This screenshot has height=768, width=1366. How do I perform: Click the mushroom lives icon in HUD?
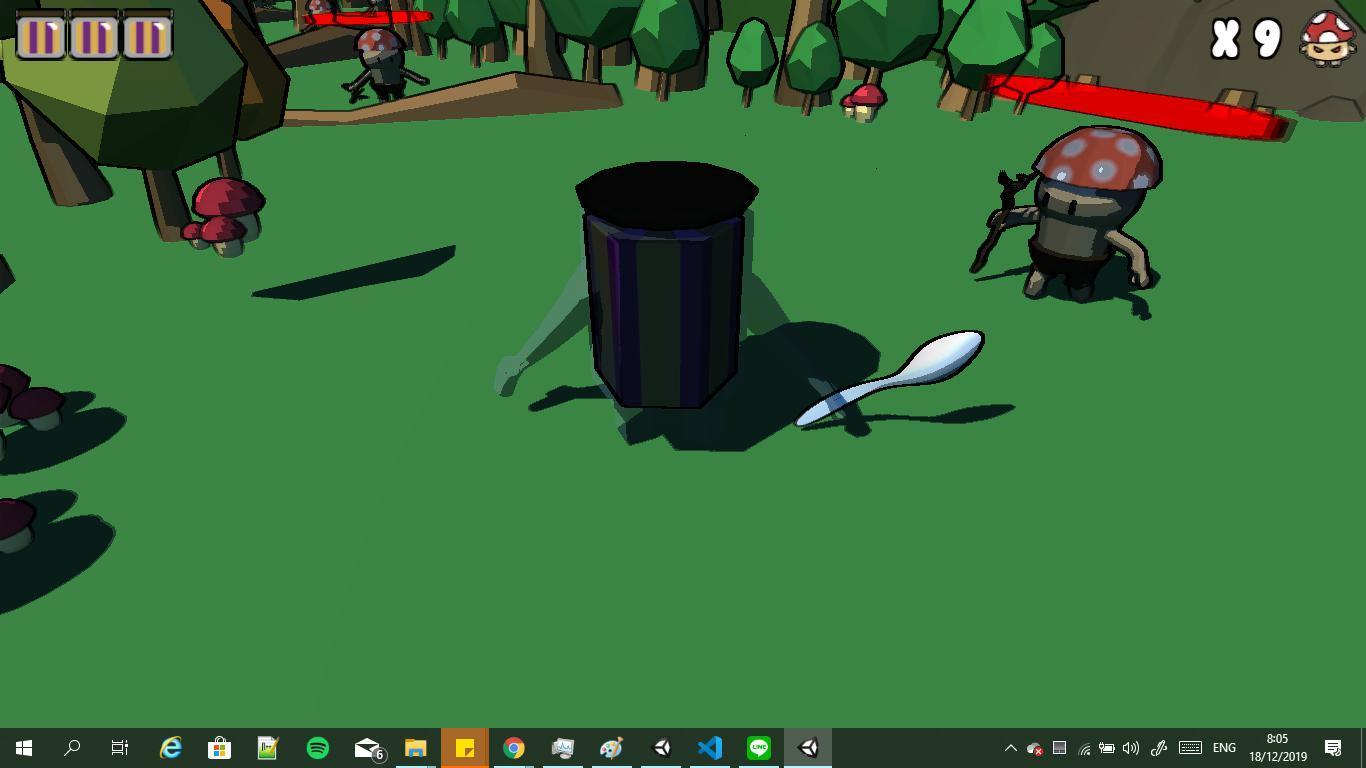point(1328,39)
